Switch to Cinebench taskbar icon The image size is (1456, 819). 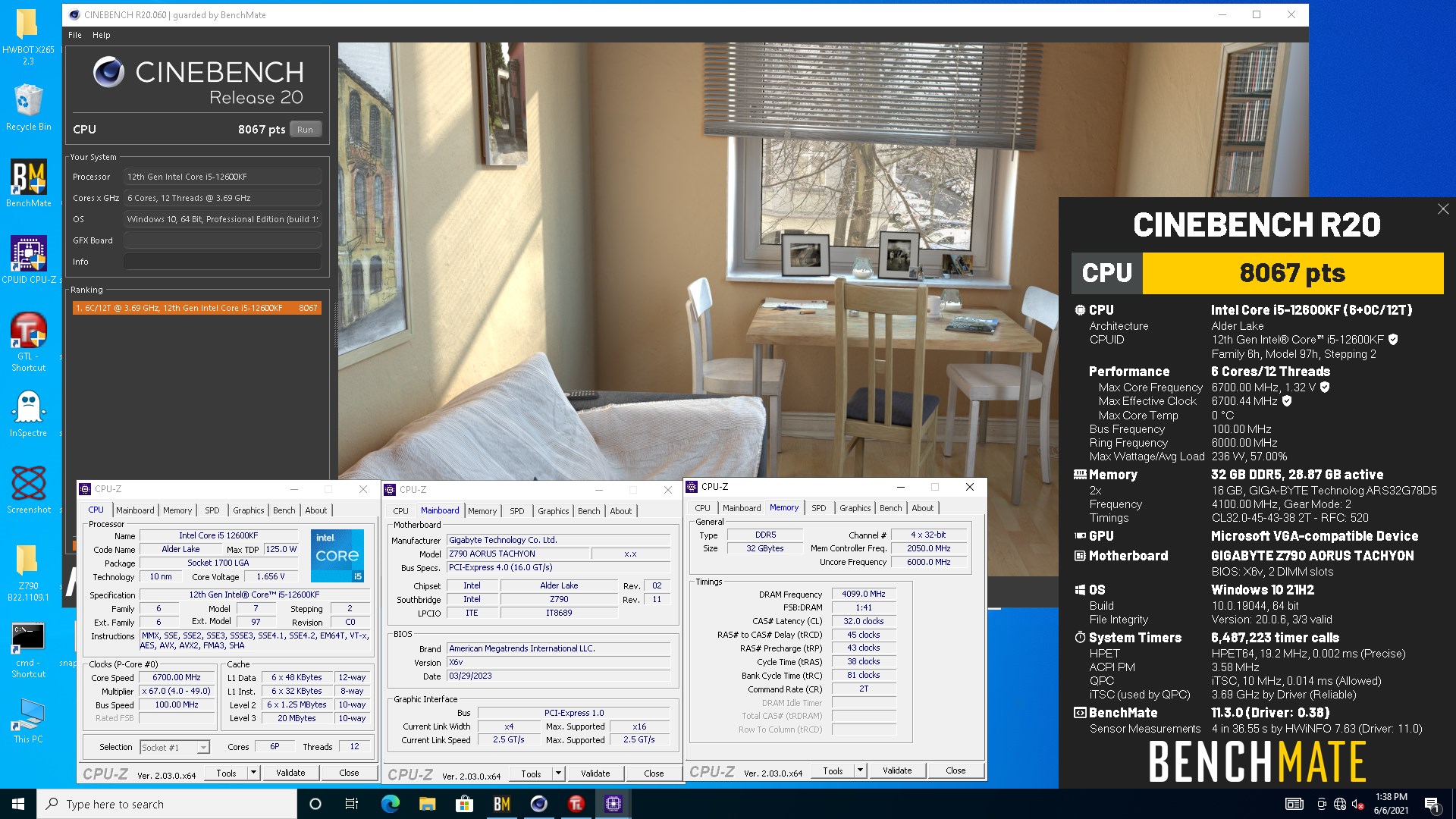(x=538, y=804)
